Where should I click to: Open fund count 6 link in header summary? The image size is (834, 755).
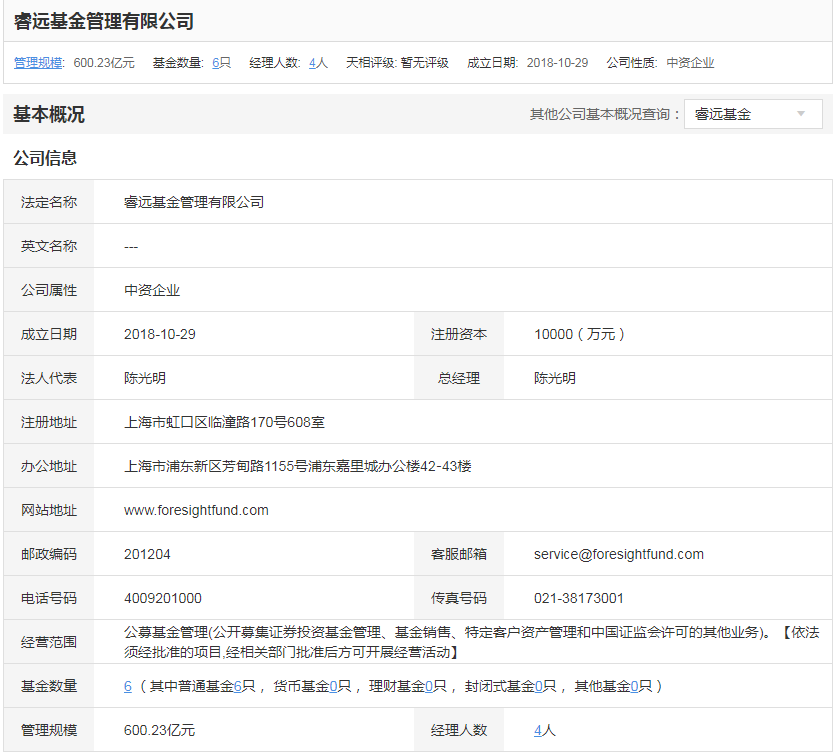pyautogui.click(x=216, y=62)
